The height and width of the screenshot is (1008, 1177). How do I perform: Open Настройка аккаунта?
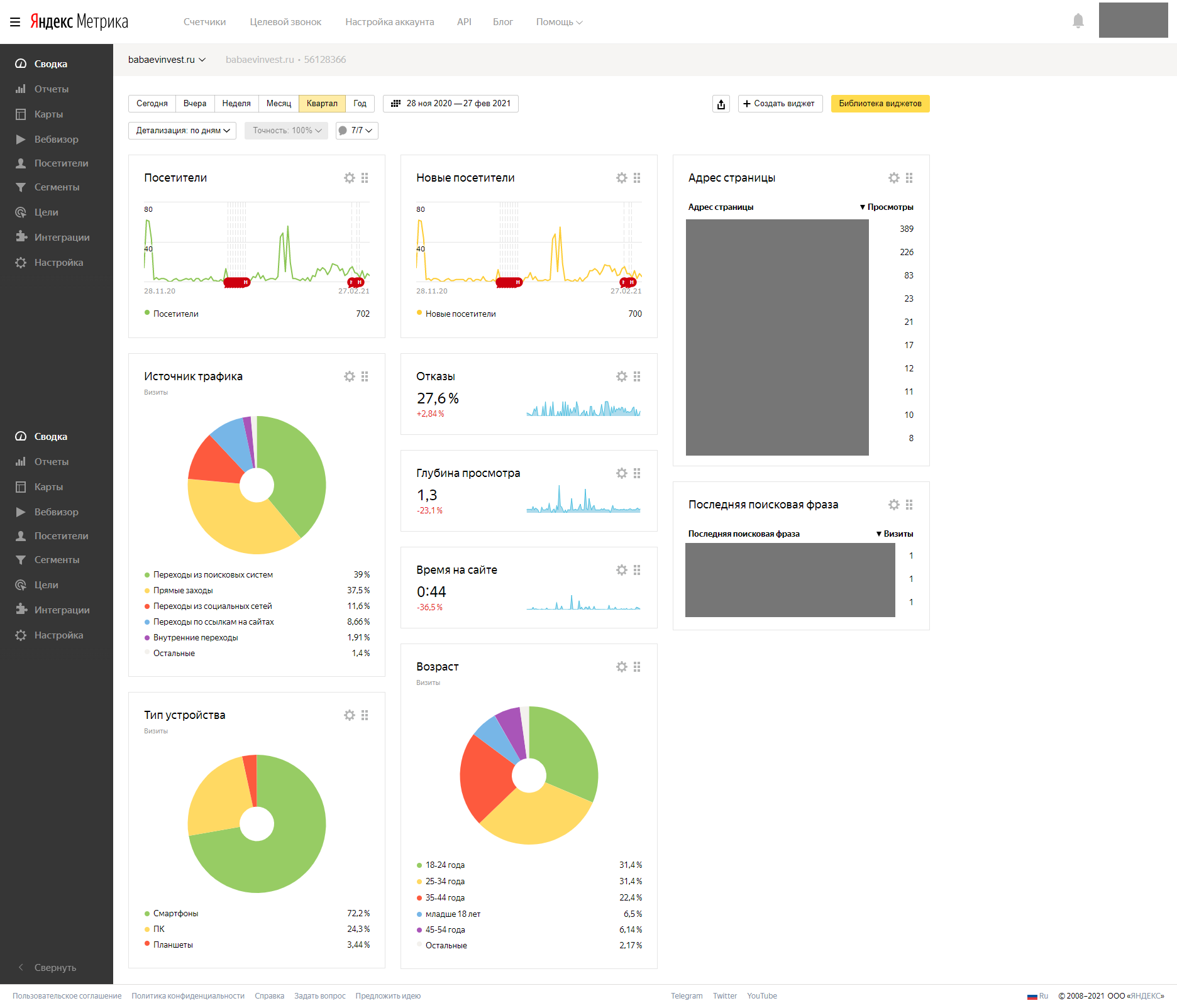tap(390, 22)
